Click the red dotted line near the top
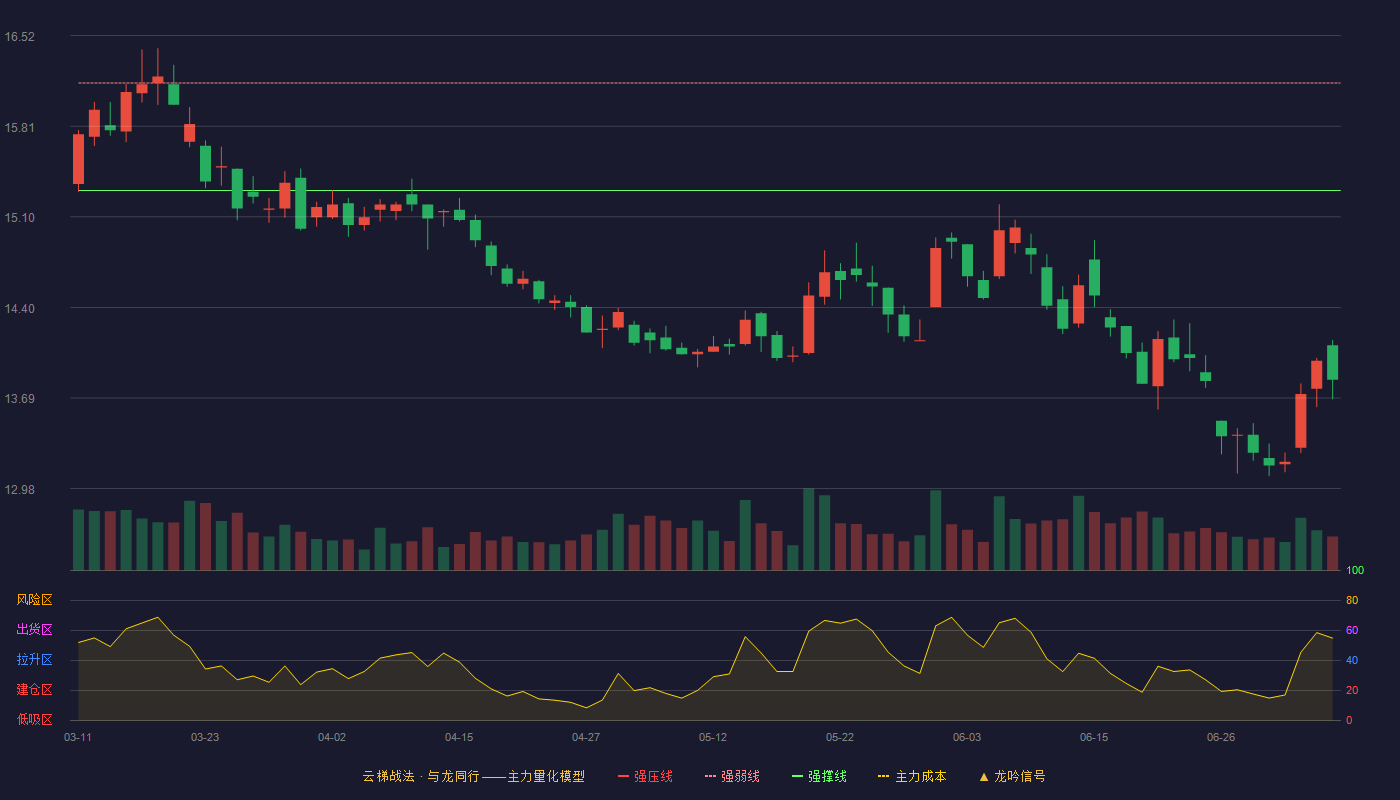1400x800 pixels. click(x=709, y=83)
